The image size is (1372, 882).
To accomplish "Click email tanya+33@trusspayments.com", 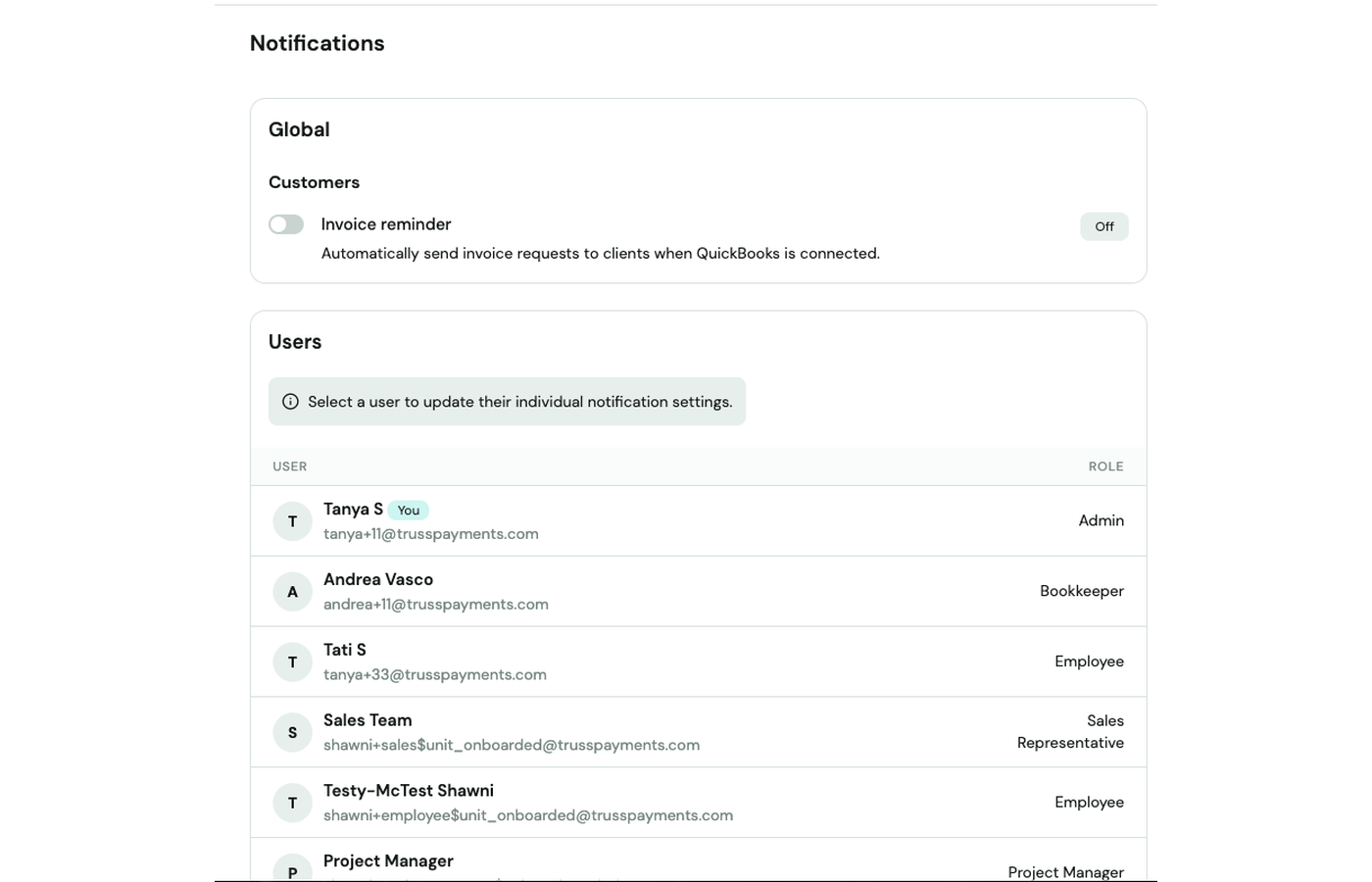I will (435, 675).
